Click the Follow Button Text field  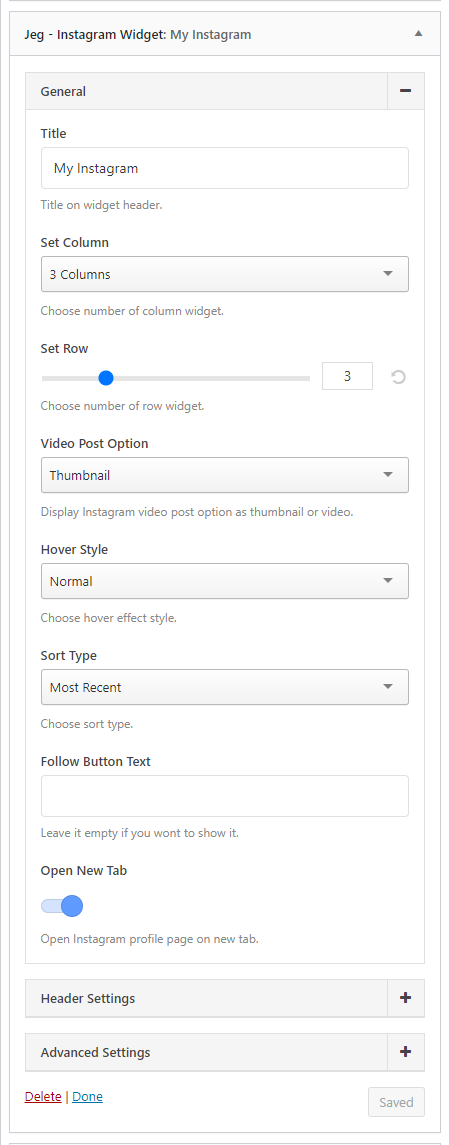(225, 796)
